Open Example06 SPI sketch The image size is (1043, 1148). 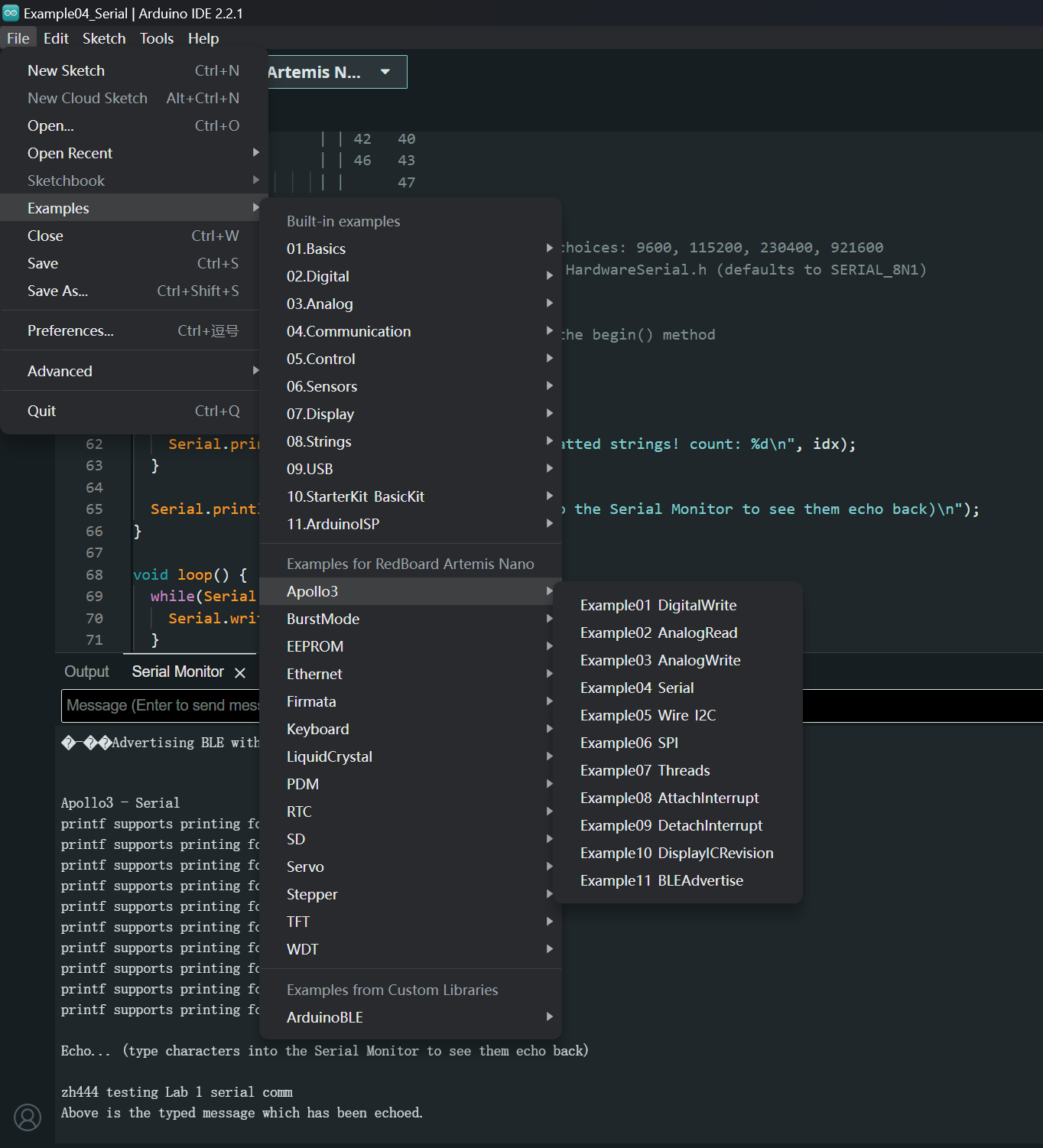click(x=677, y=743)
